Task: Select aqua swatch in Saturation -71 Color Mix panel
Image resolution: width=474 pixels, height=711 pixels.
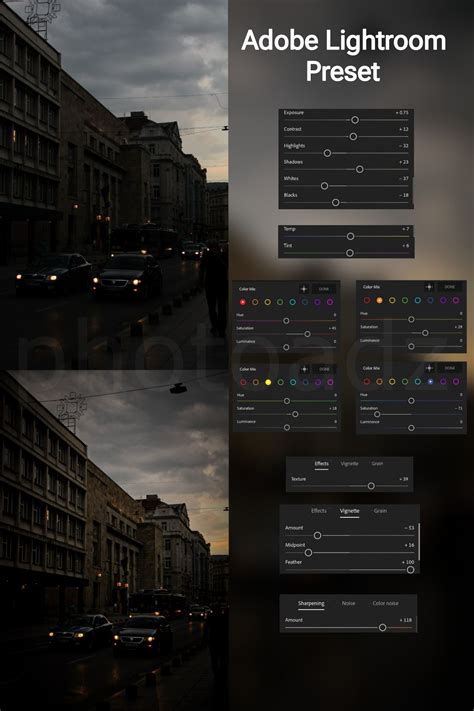Action: pyautogui.click(x=417, y=381)
